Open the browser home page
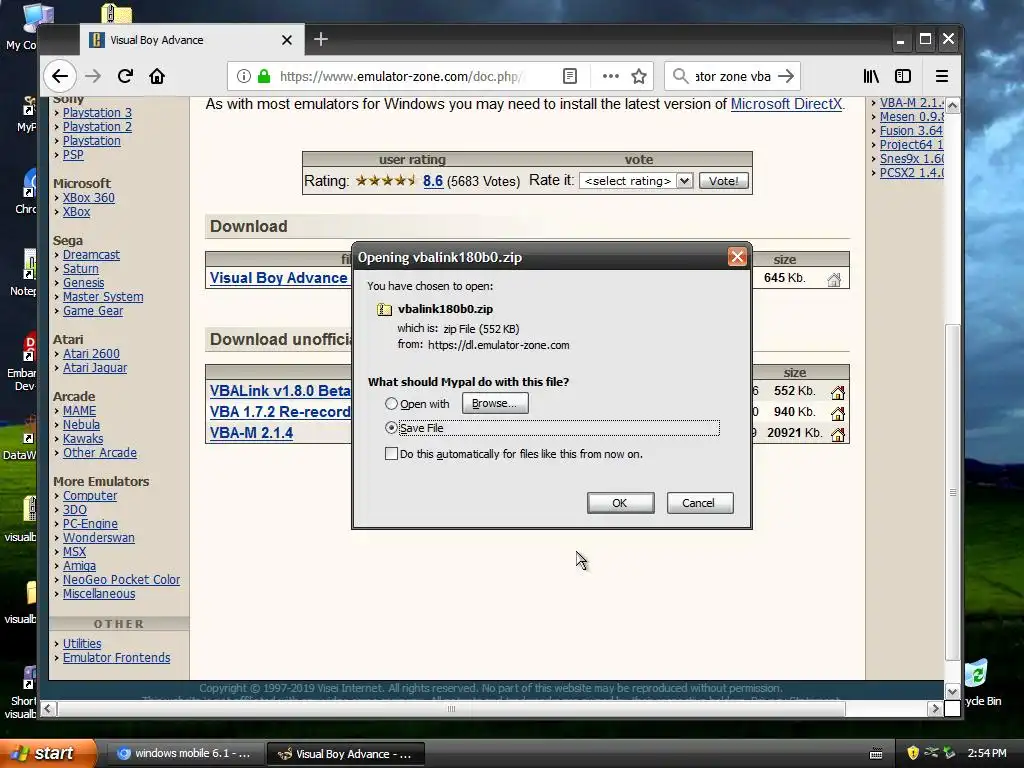Viewport: 1024px width, 768px height. (157, 76)
